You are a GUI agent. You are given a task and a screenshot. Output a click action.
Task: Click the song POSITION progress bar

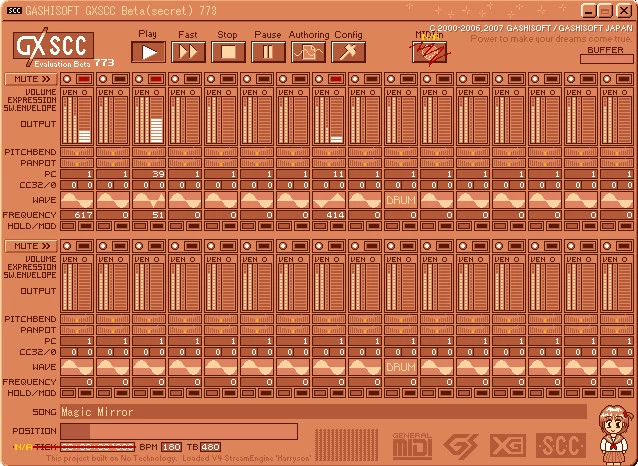click(x=178, y=431)
